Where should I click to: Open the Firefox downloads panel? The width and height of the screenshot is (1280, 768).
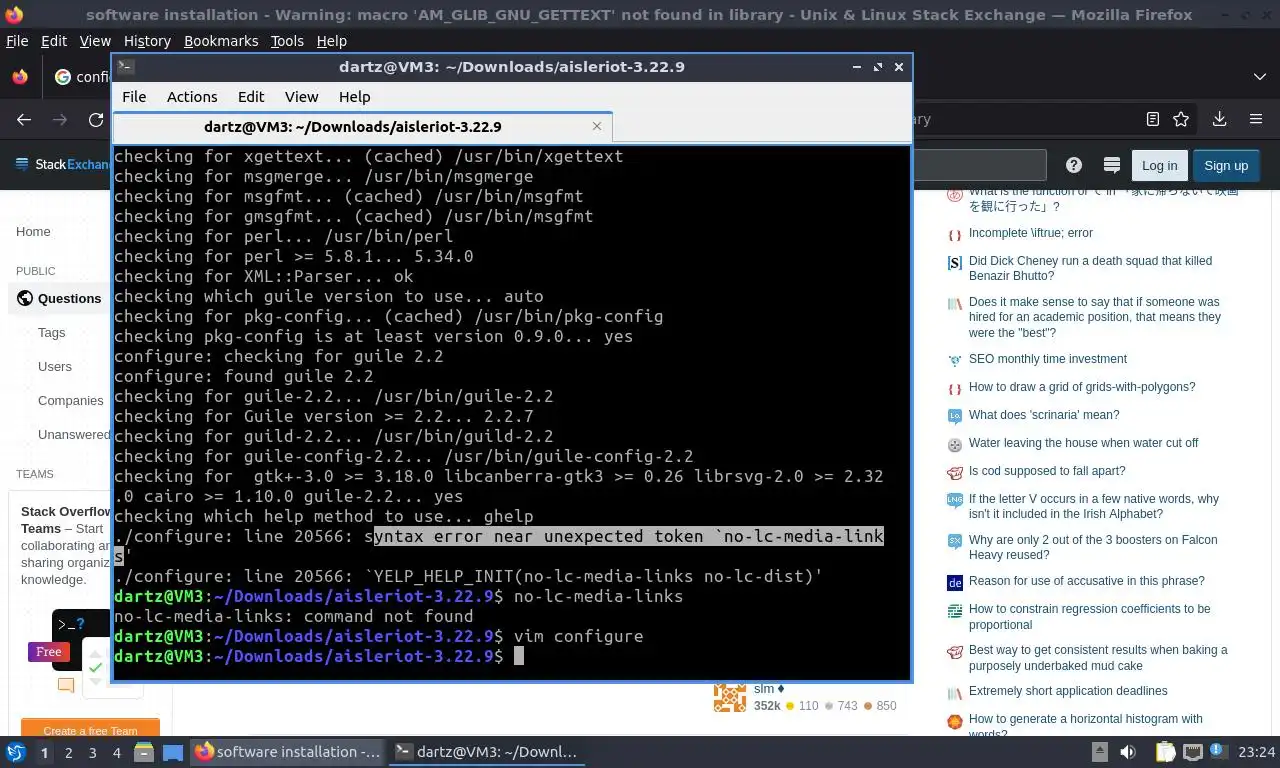point(1219,119)
